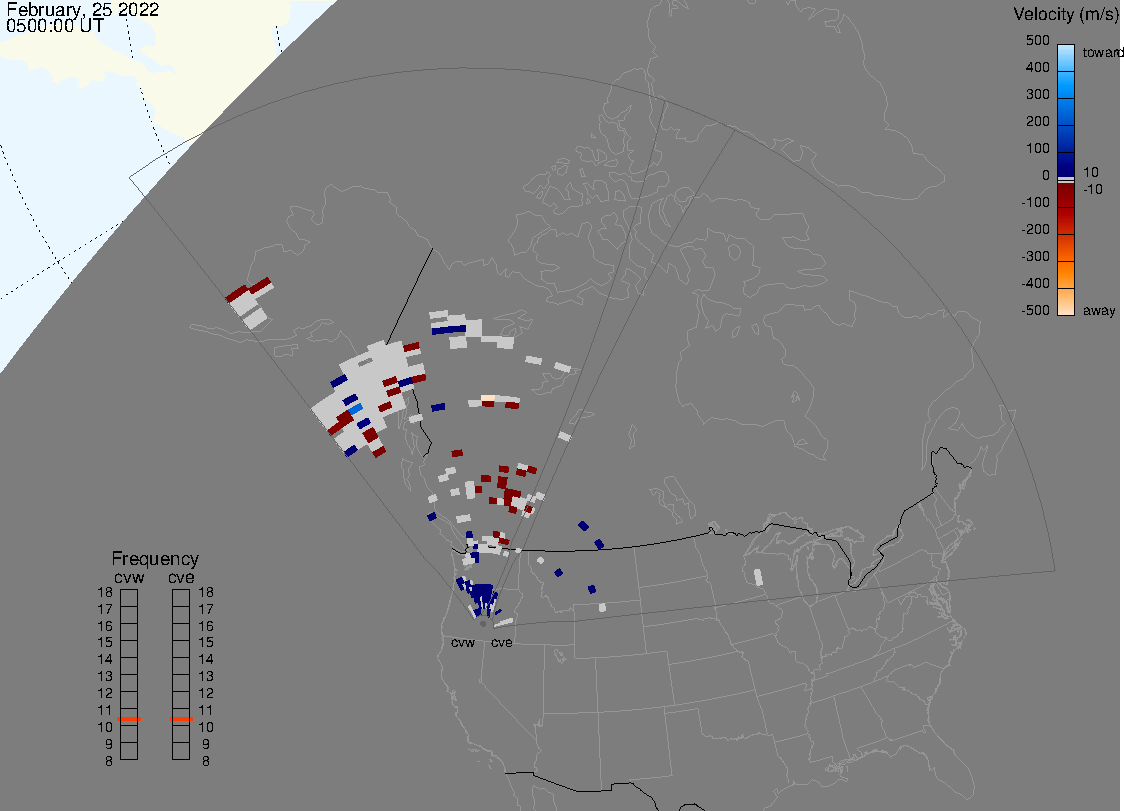Click the 300 tick label on the colorbar
This screenshot has height=811, width=1124.
[1038, 95]
